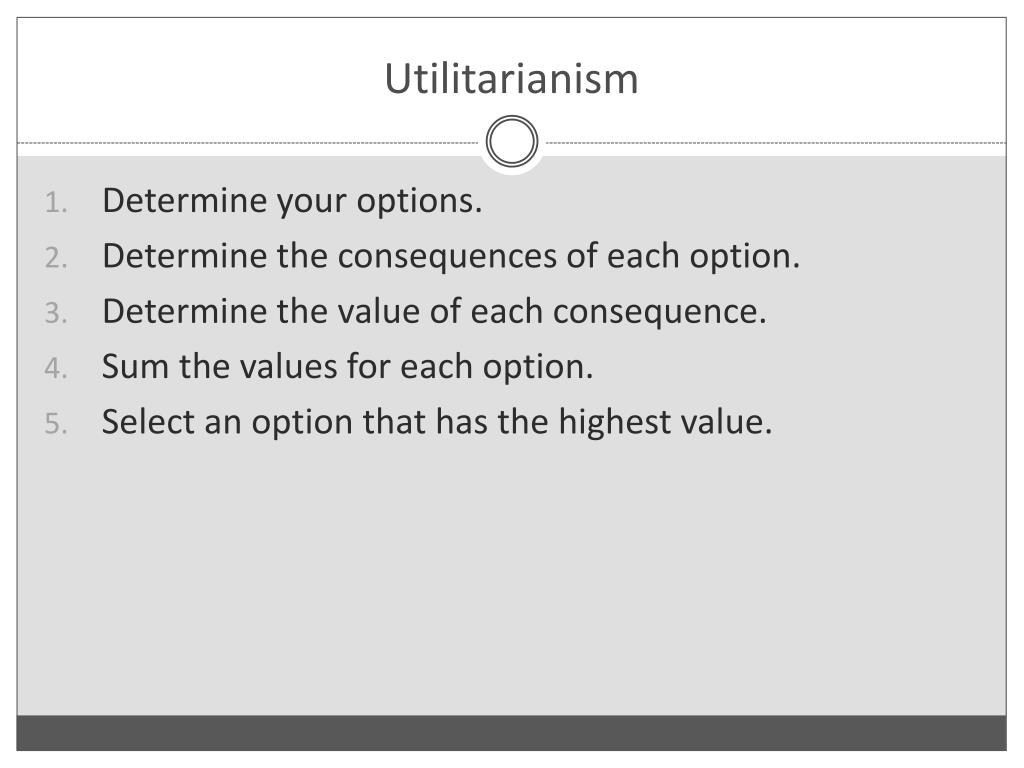The image size is (1024, 768).
Task: Click the Utilitarianism slide title
Action: [x=511, y=79]
